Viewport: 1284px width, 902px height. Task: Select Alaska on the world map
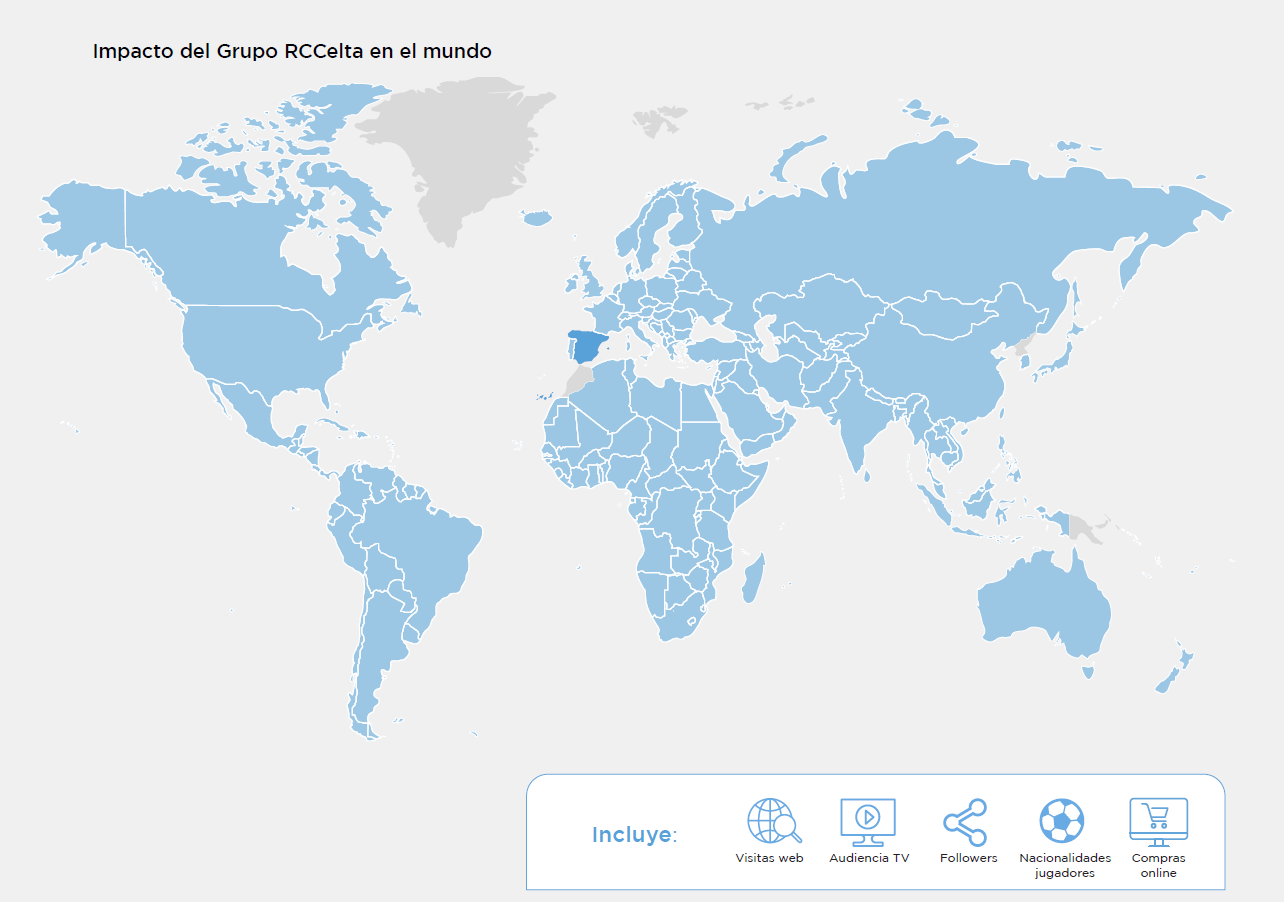(x=85, y=222)
